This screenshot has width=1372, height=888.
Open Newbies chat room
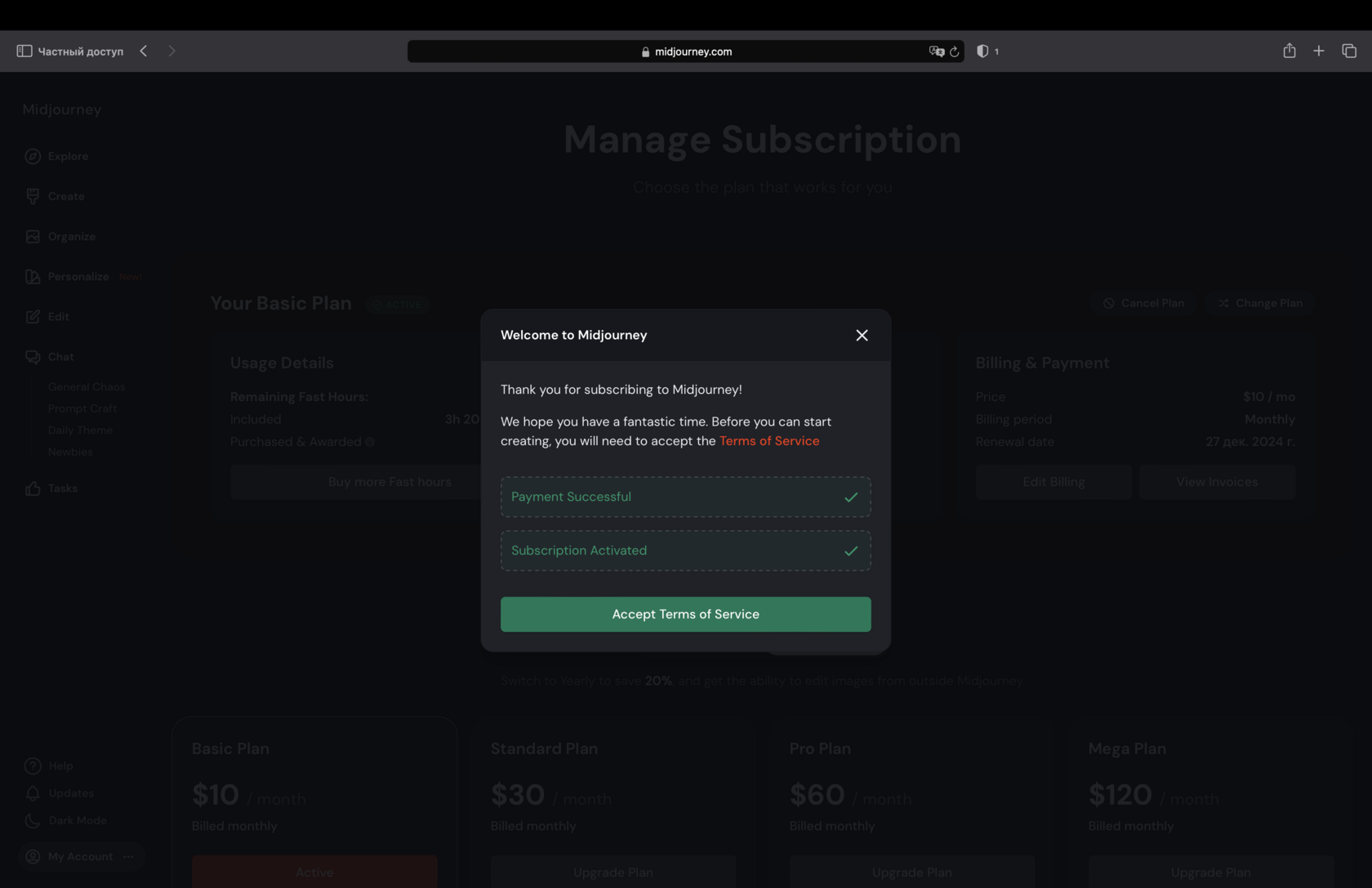click(70, 452)
